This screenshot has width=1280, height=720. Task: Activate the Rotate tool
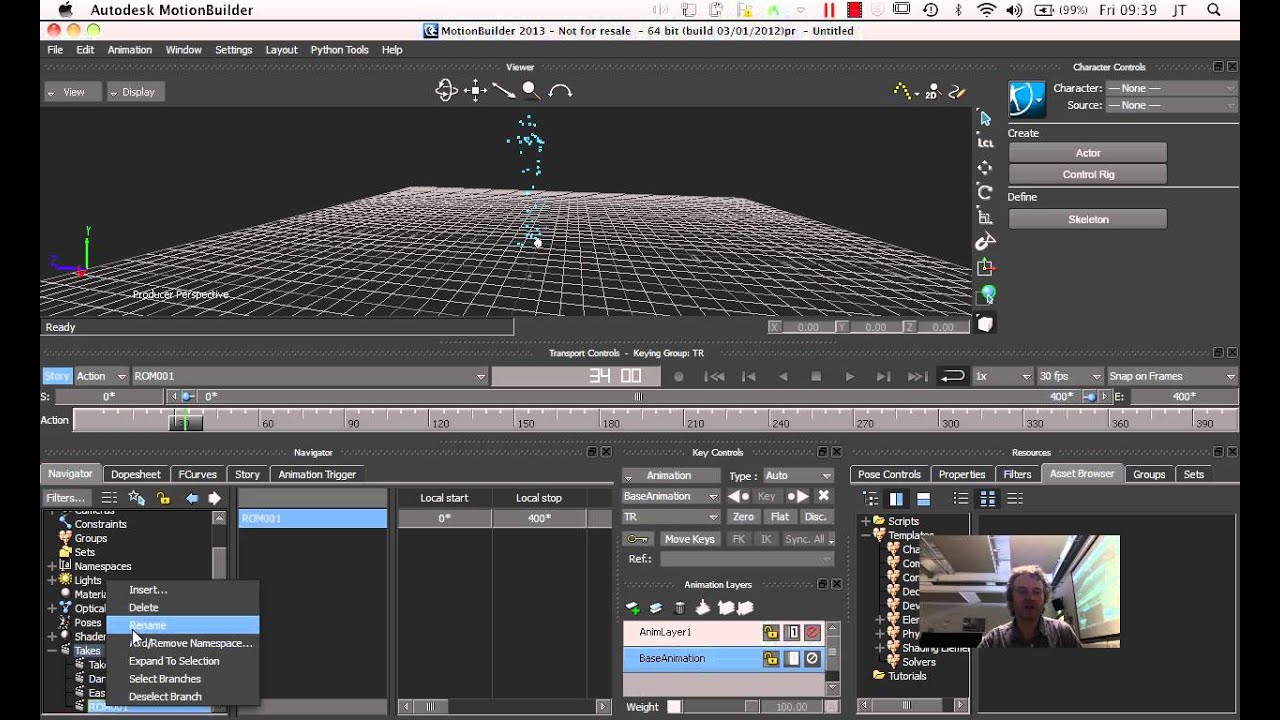point(985,192)
